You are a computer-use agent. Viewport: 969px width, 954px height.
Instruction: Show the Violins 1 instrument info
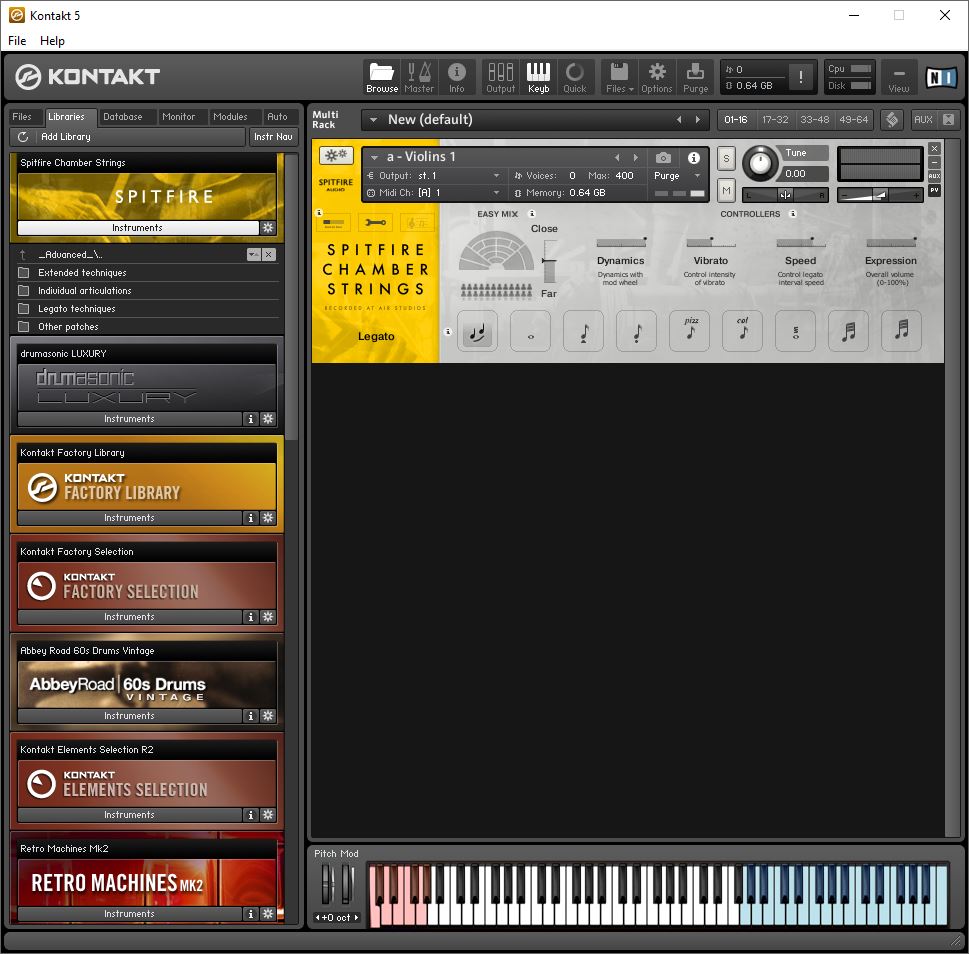[x=693, y=158]
